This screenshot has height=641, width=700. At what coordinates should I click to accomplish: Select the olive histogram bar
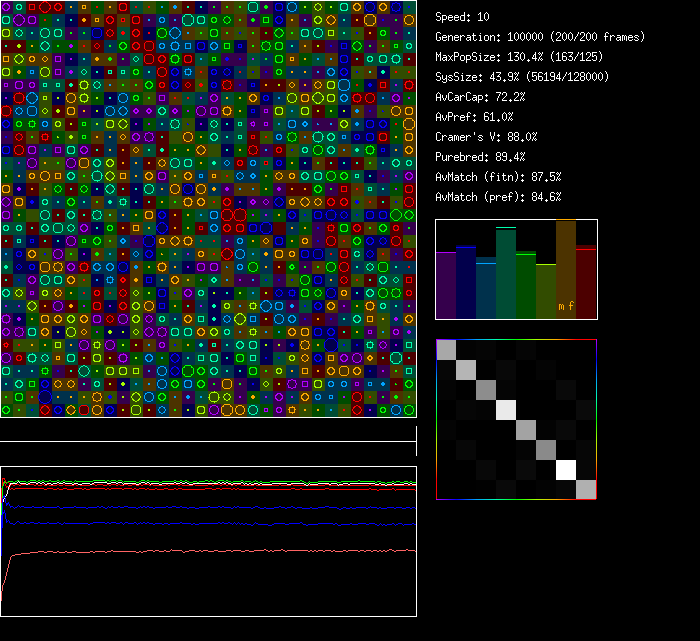tap(546, 291)
